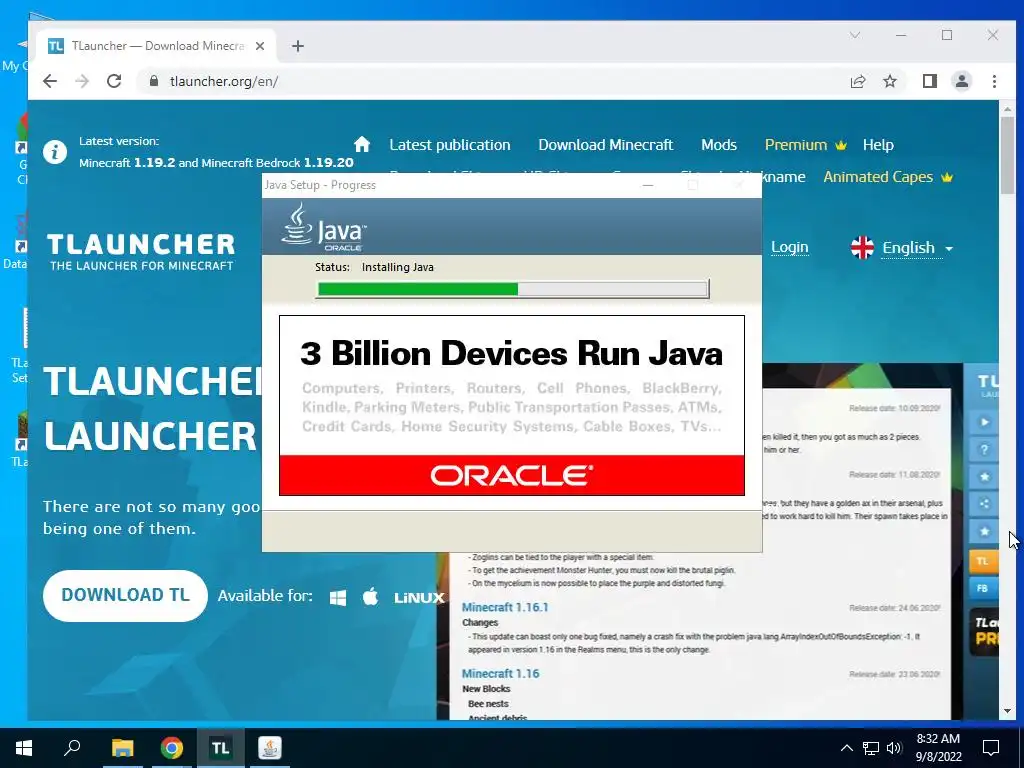This screenshot has width=1024, height=768.
Task: Click the network tray icon
Action: tap(871, 748)
